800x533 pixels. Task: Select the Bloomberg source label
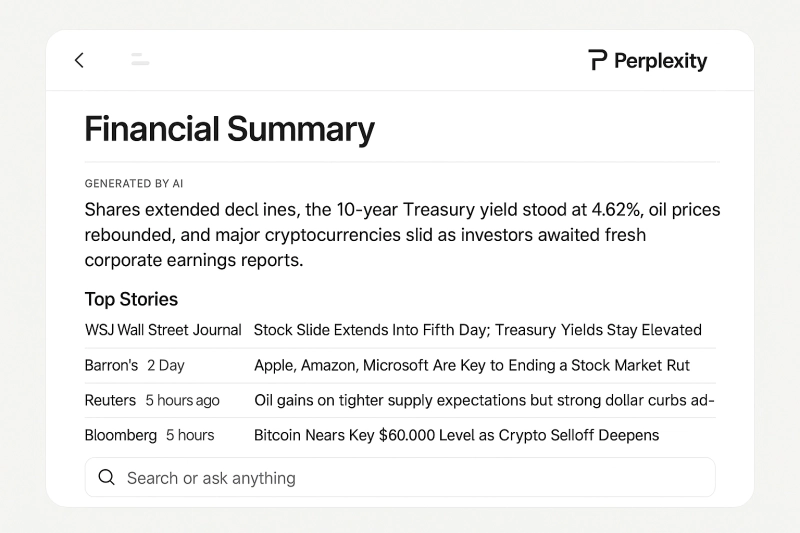pos(121,435)
